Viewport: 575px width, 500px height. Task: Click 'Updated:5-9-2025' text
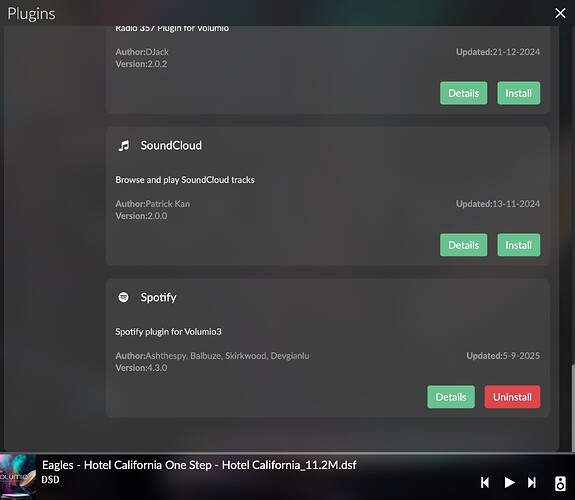503,356
